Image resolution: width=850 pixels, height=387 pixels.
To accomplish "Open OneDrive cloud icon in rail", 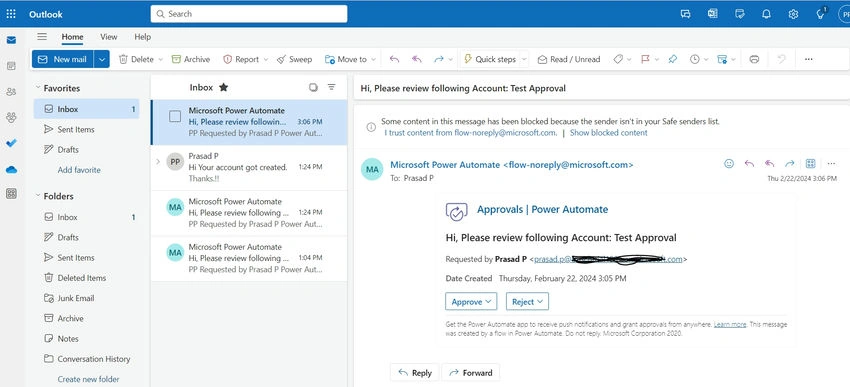I will click(x=11, y=170).
